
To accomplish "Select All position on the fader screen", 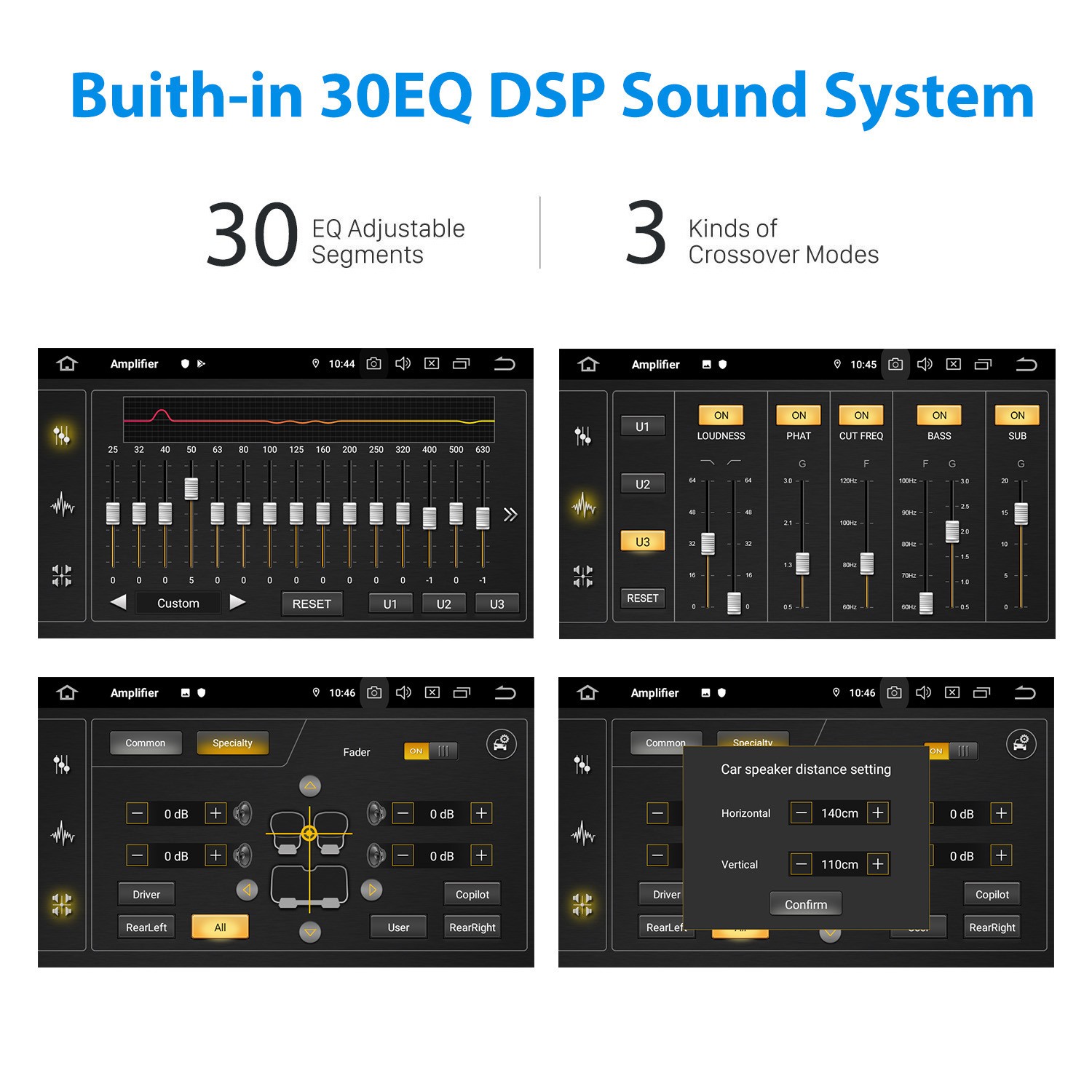I will (220, 927).
